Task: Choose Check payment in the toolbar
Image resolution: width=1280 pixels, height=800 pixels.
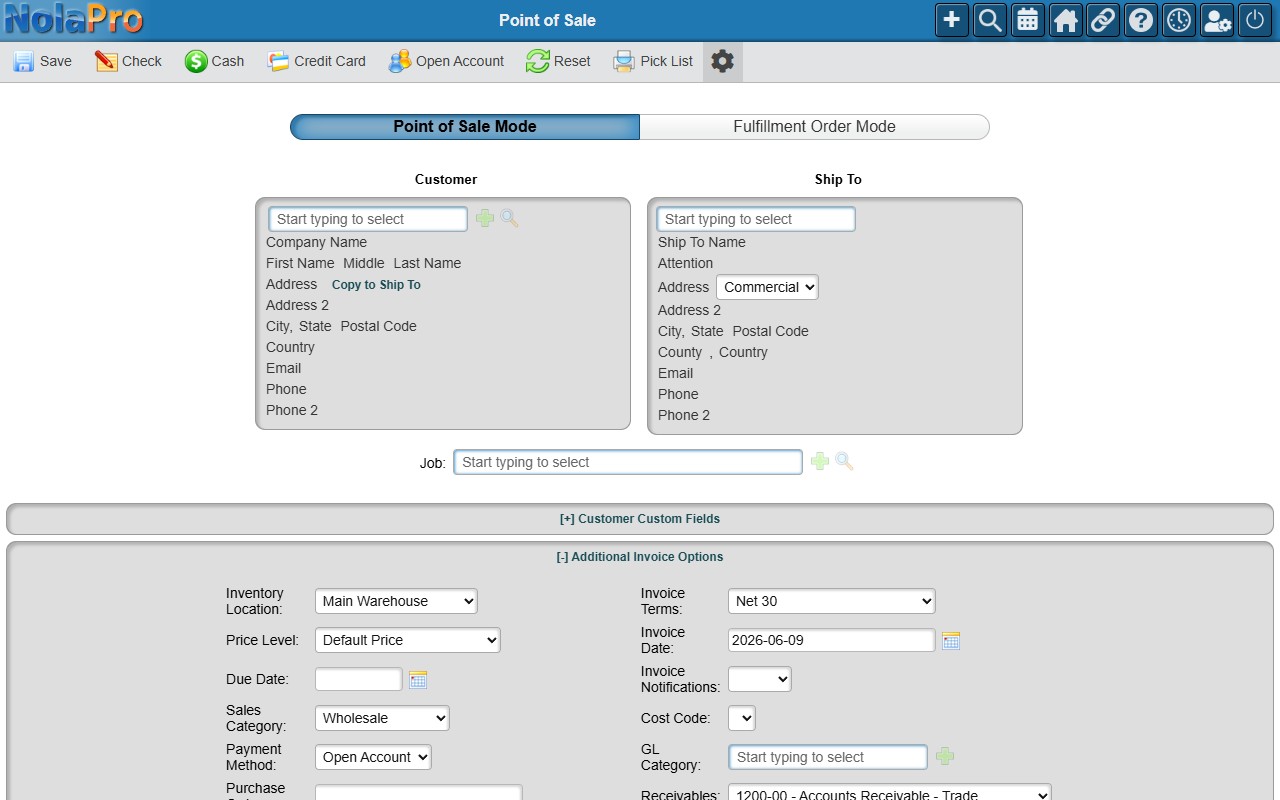Action: click(x=128, y=61)
